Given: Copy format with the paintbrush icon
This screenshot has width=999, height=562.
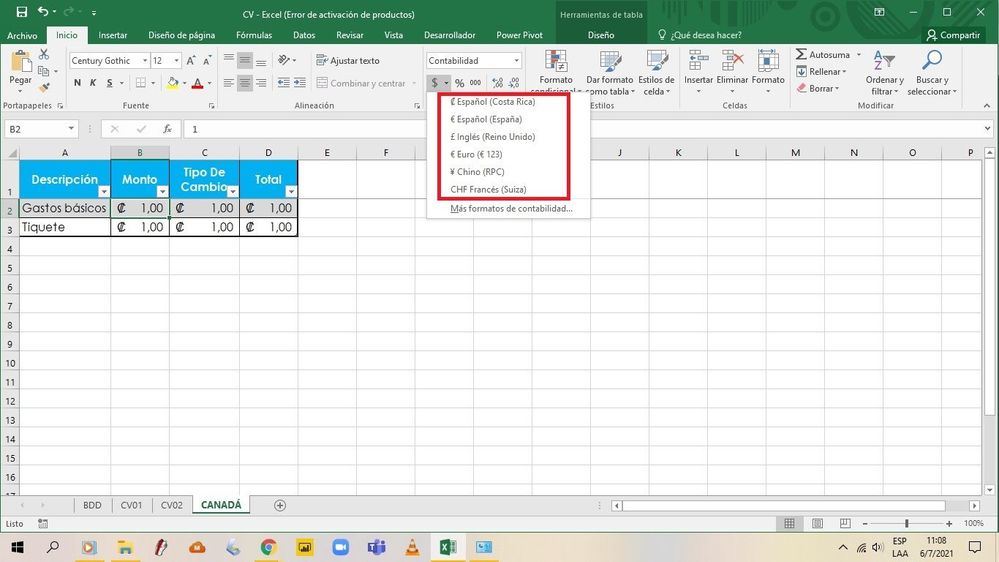Looking at the screenshot, I should (44, 87).
